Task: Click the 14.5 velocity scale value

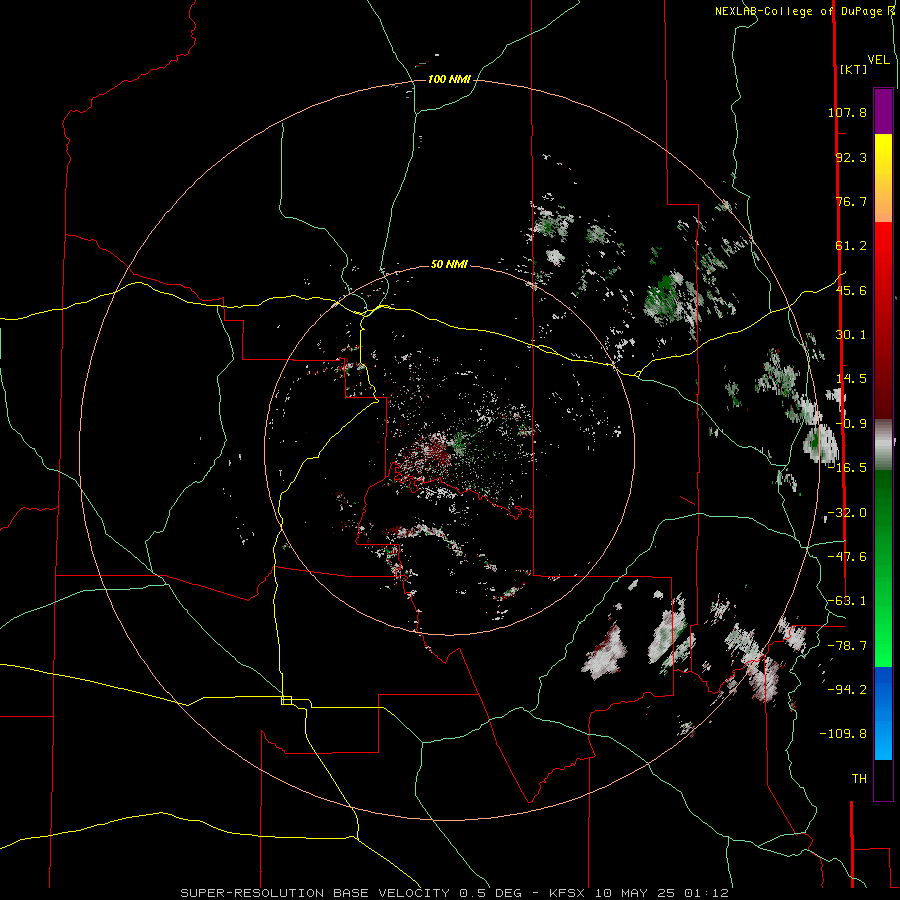Action: 851,379
